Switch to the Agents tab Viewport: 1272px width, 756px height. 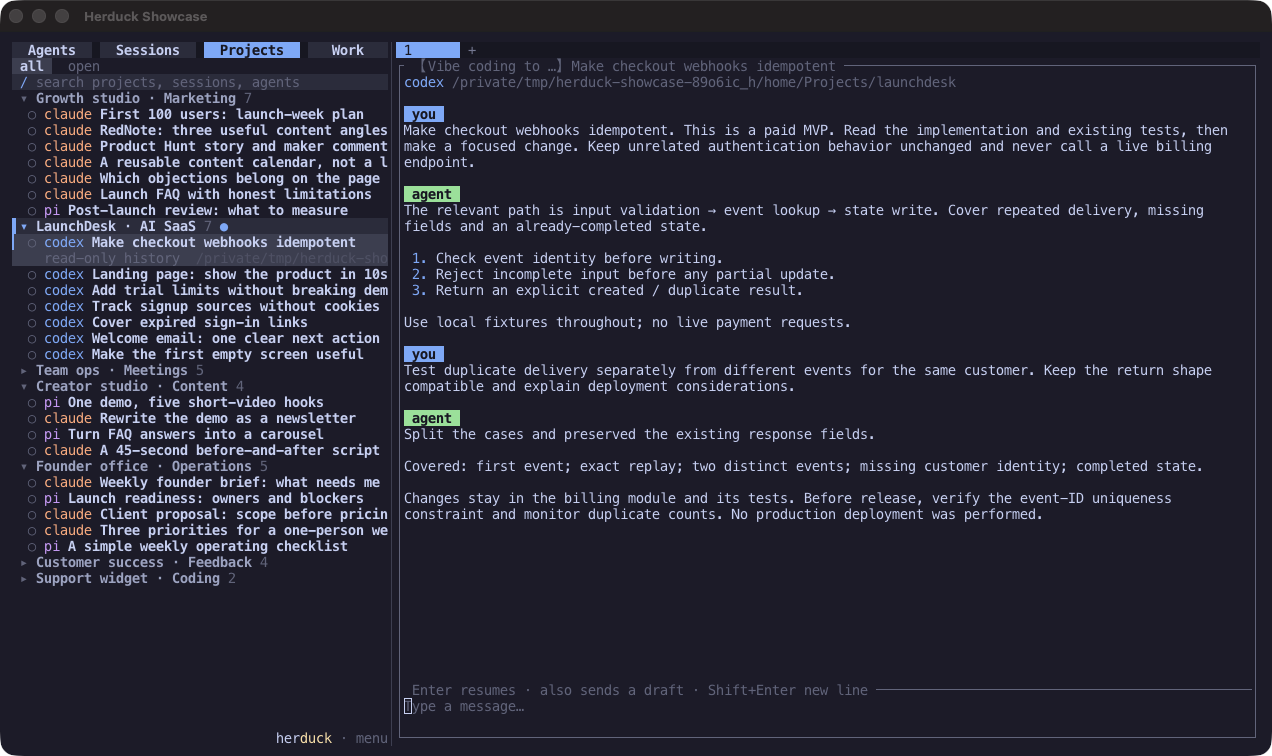[51, 50]
